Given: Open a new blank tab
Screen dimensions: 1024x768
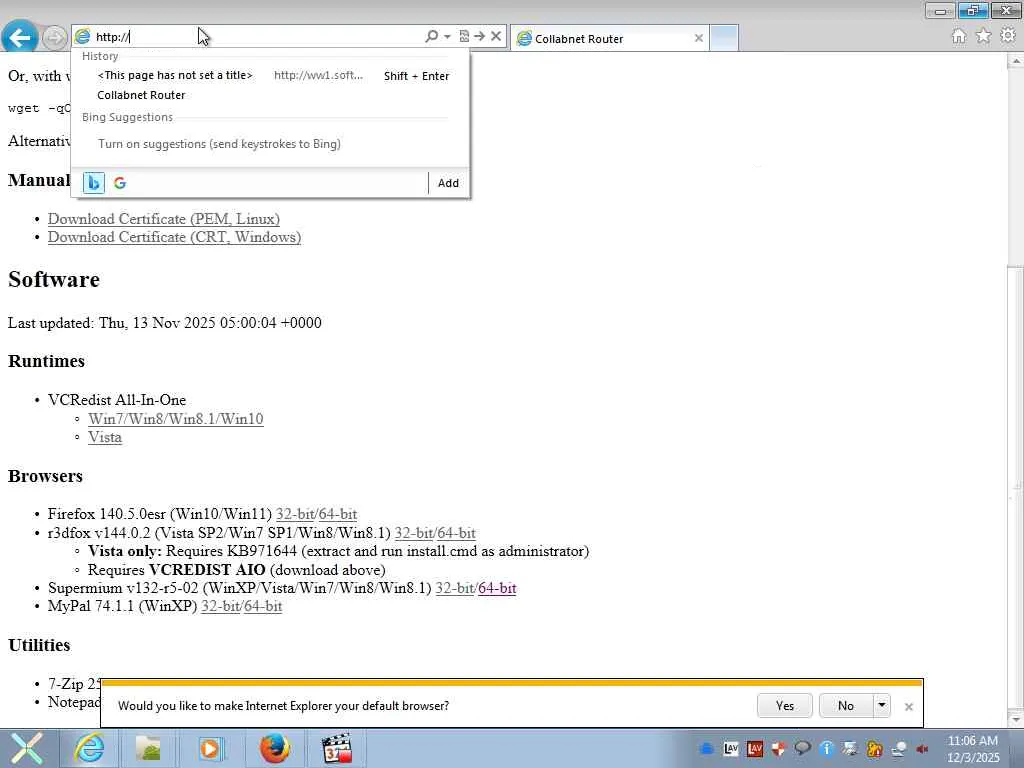Looking at the screenshot, I should tap(724, 38).
